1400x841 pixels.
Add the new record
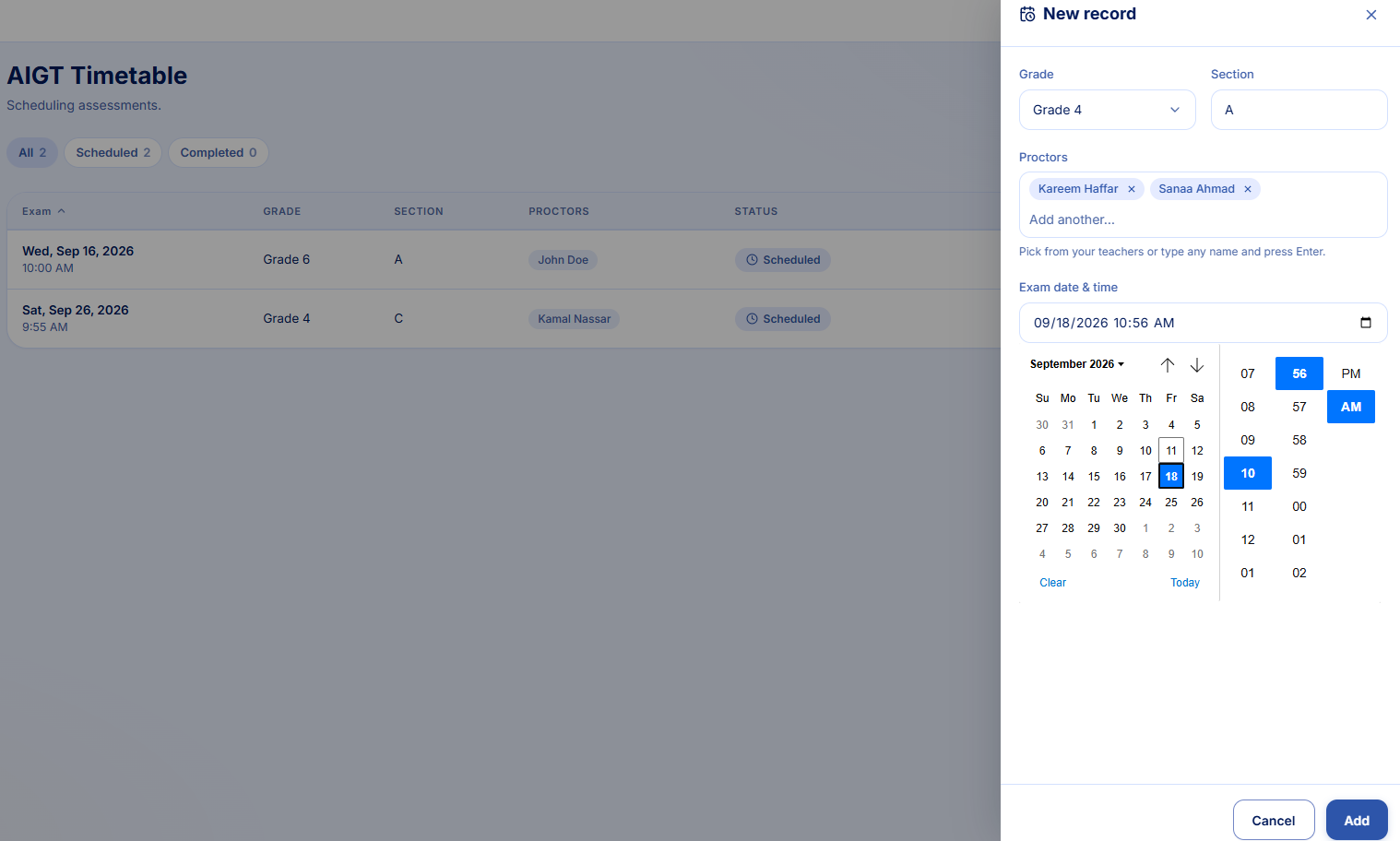(x=1357, y=821)
